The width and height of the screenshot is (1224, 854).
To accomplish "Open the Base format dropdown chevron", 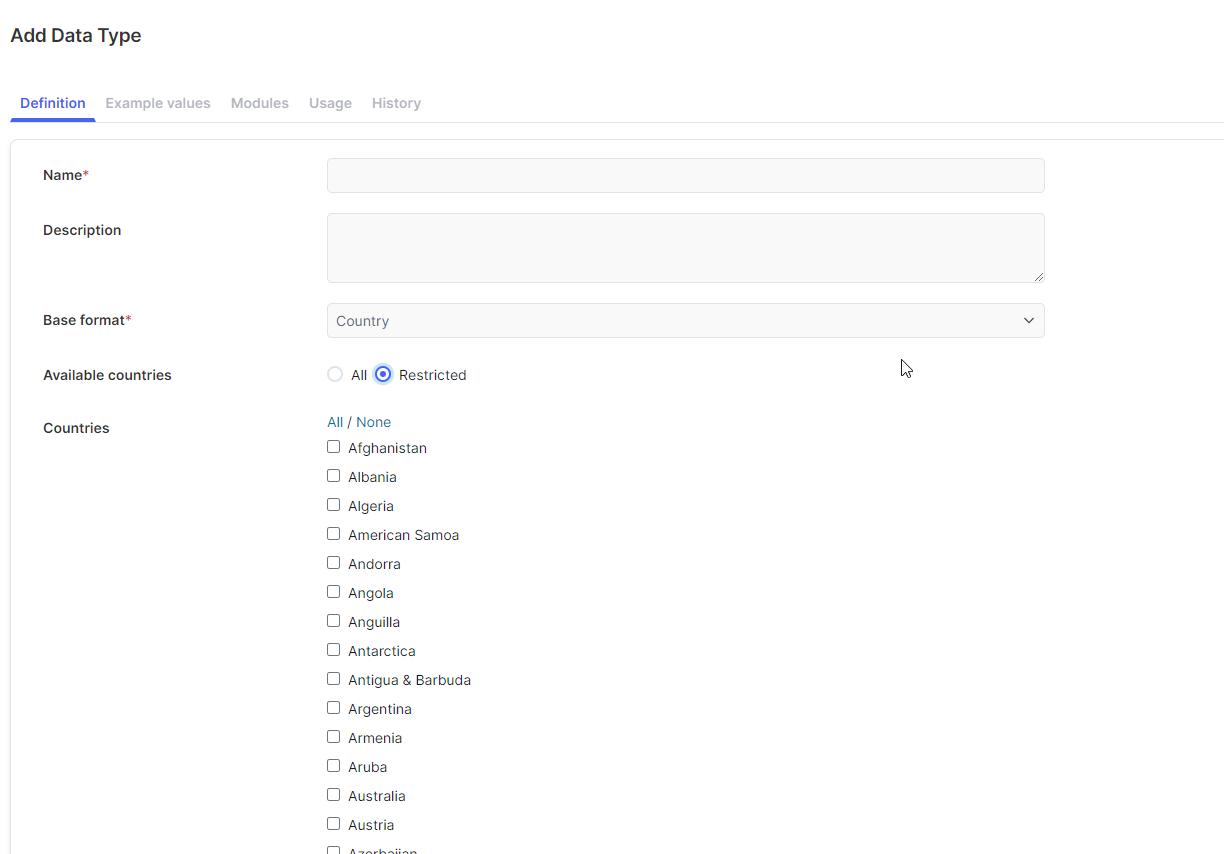I will pos(1028,321).
